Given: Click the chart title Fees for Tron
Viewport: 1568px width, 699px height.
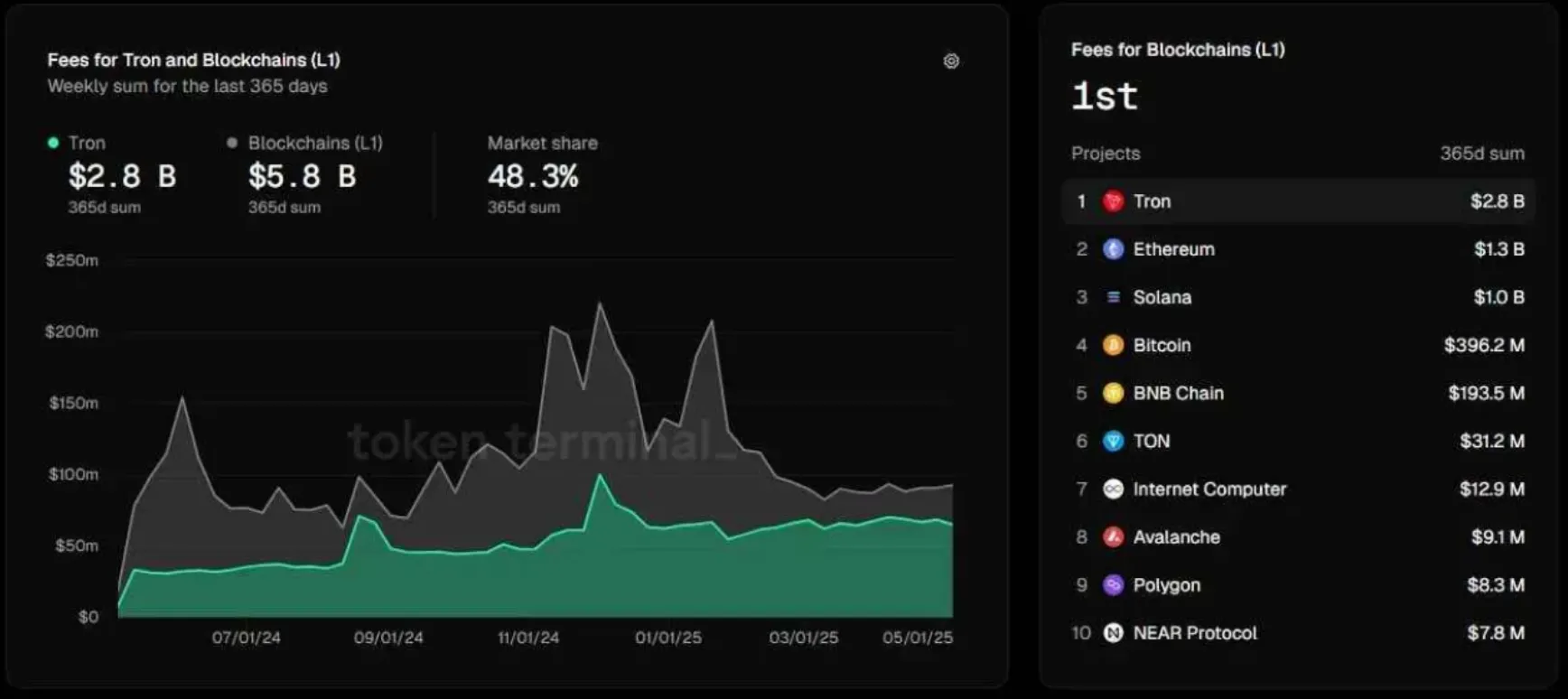Looking at the screenshot, I should (193, 60).
